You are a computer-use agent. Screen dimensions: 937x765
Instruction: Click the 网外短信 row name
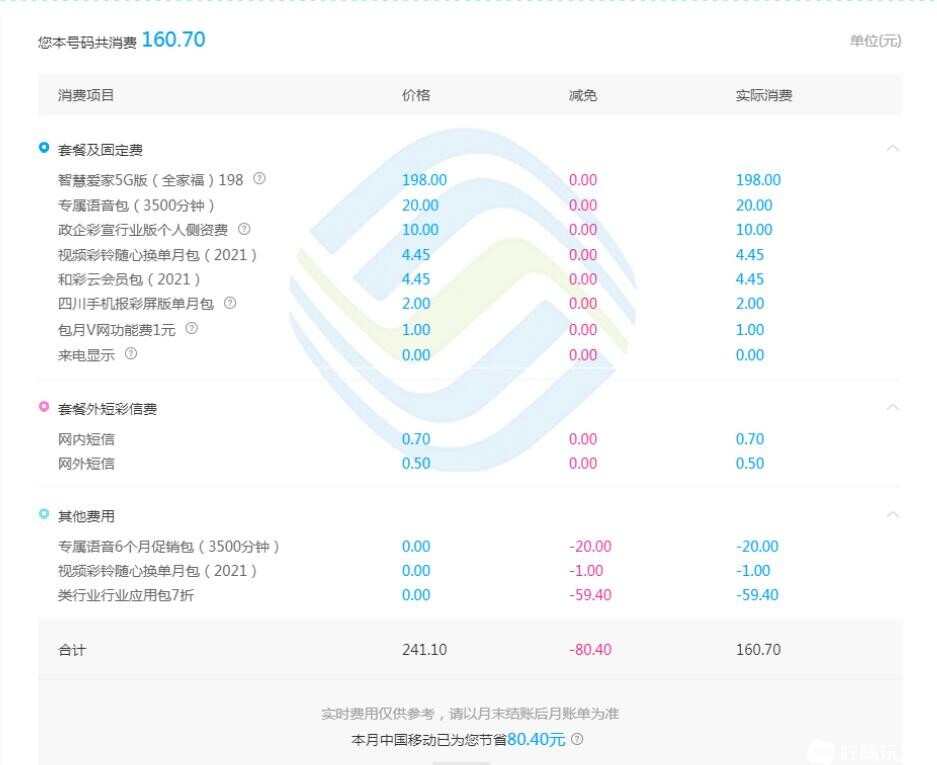[86, 464]
